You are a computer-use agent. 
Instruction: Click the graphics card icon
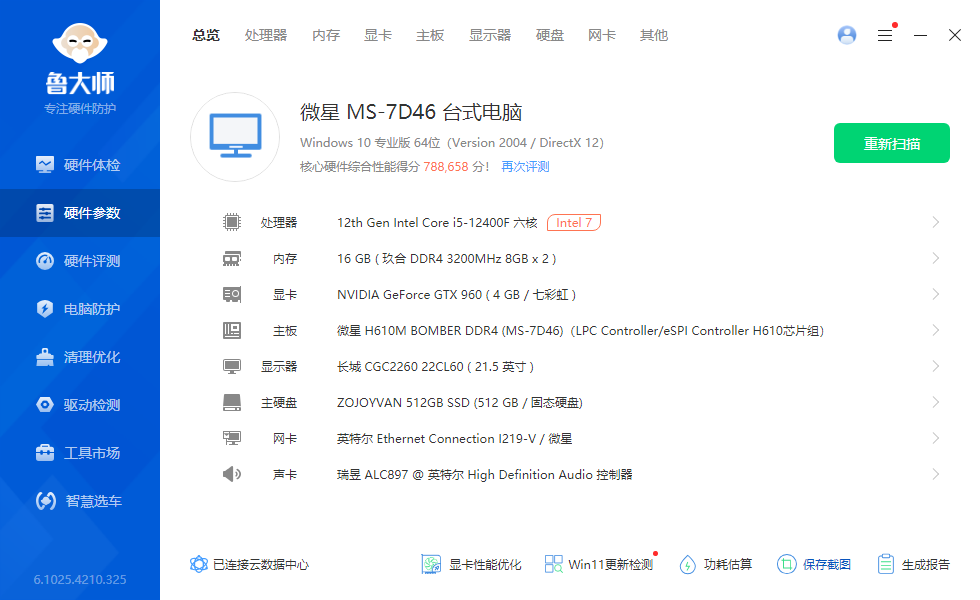232,294
